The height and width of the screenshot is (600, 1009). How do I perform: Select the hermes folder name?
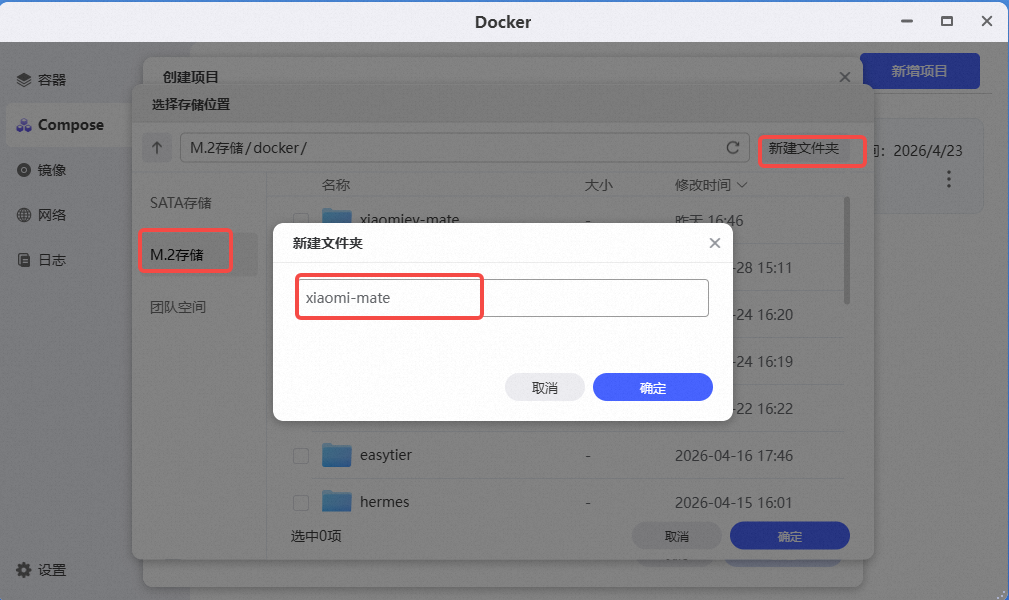point(384,502)
